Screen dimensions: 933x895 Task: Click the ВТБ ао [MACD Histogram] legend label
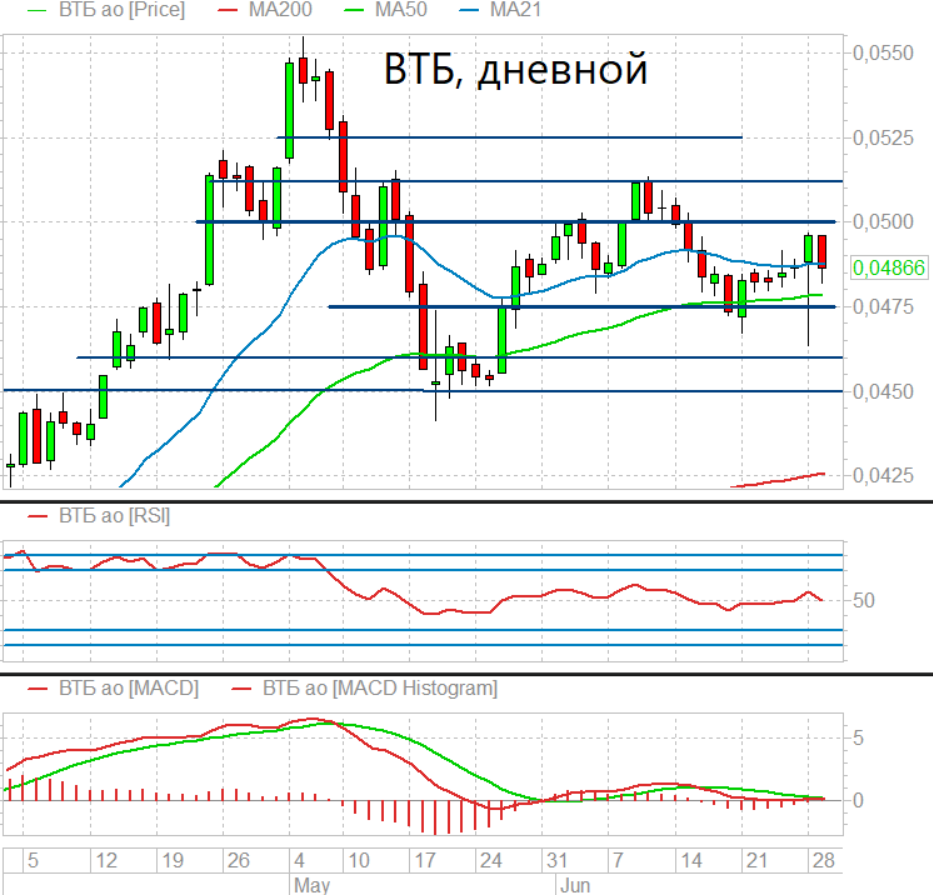click(380, 688)
